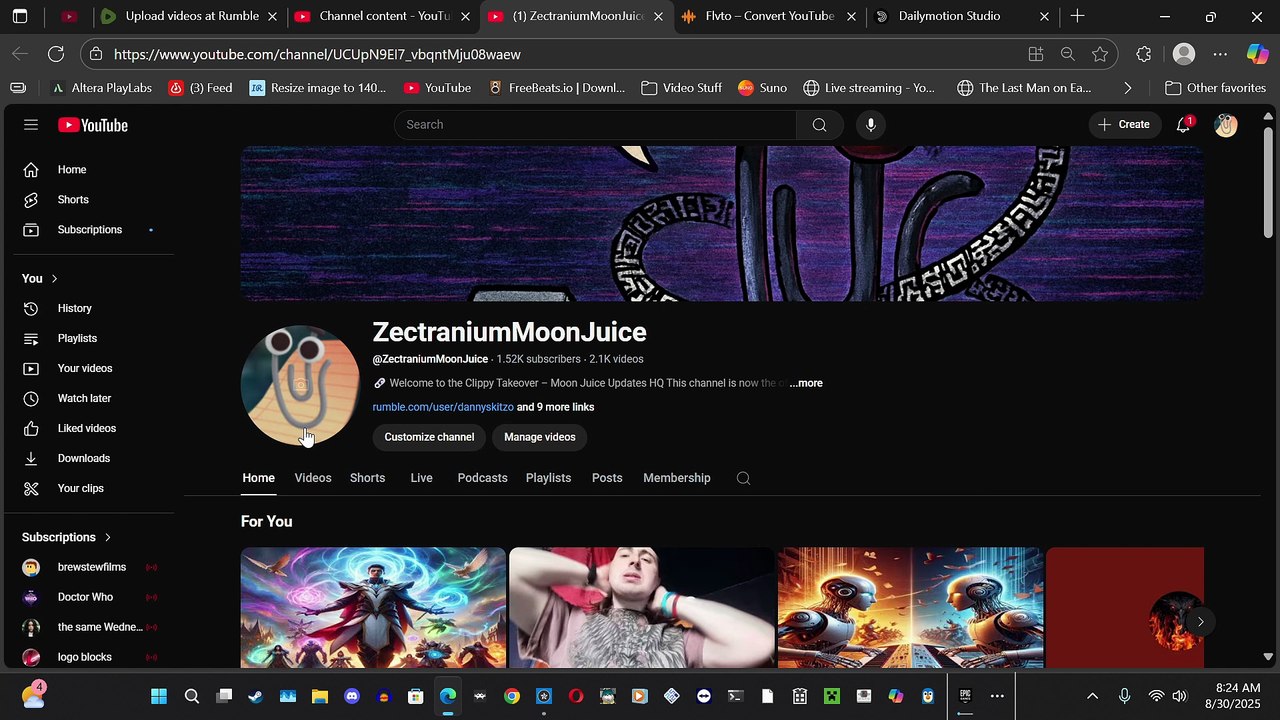
Task: Click the YouTube logo
Action: click(93, 125)
